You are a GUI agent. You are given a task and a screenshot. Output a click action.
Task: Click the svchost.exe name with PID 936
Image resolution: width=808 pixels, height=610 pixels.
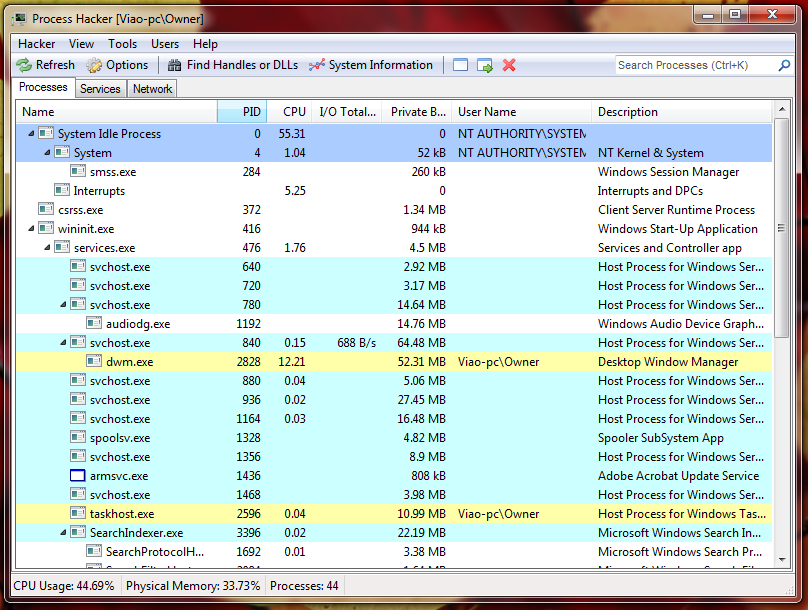pos(120,400)
